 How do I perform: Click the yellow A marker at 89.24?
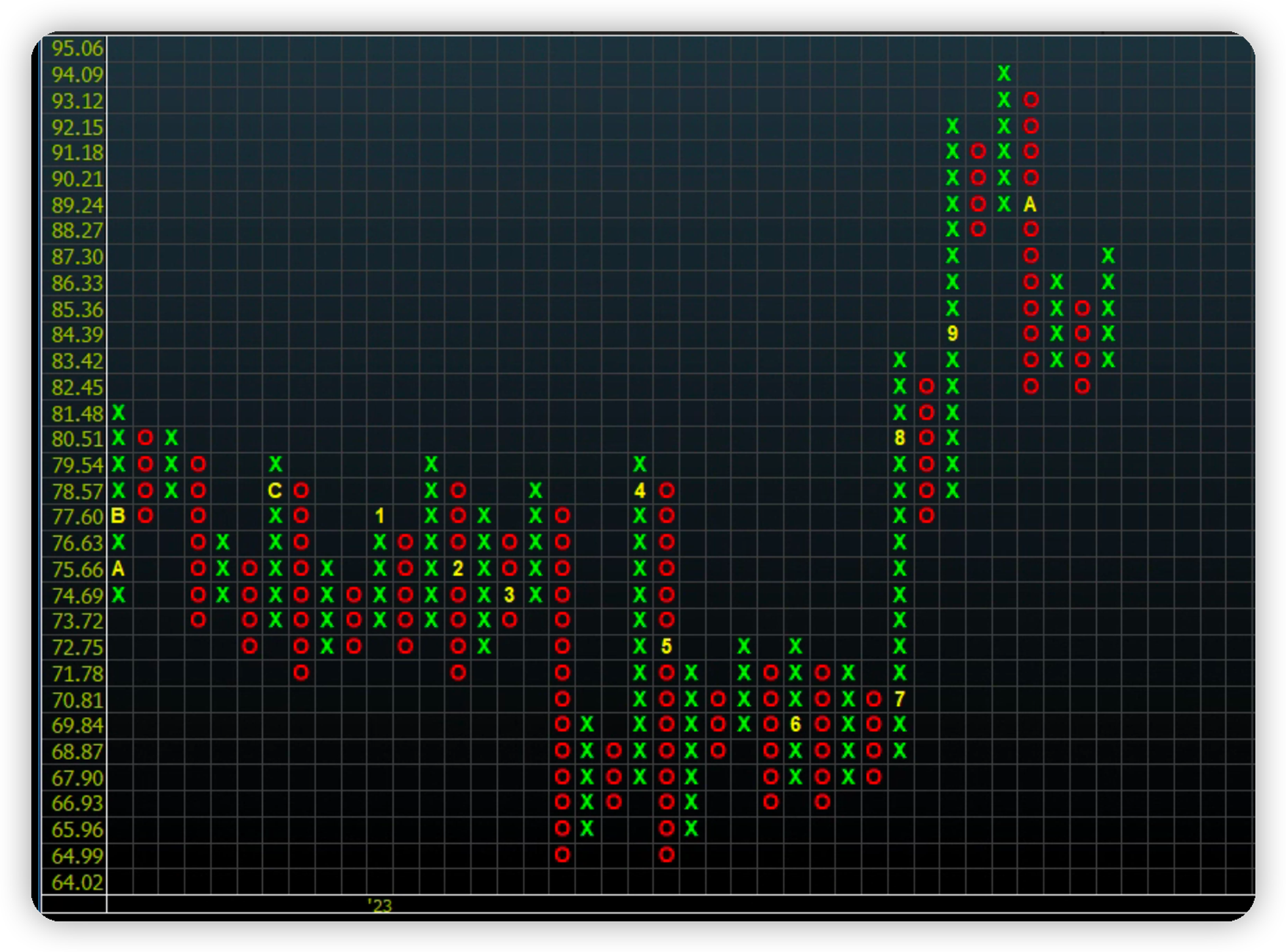pyautogui.click(x=1030, y=205)
